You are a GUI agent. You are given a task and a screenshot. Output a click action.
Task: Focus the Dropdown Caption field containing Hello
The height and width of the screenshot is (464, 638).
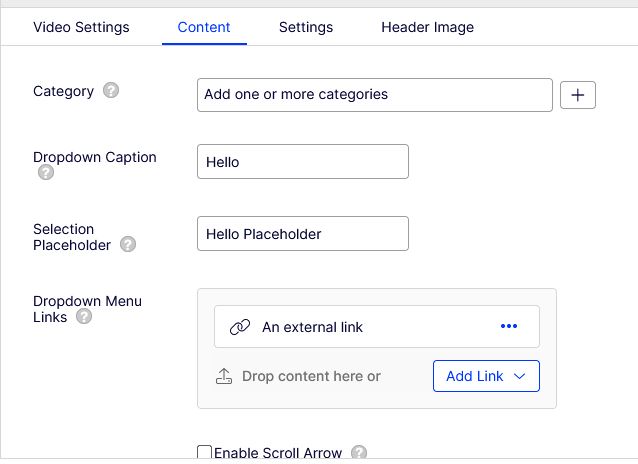coord(303,162)
